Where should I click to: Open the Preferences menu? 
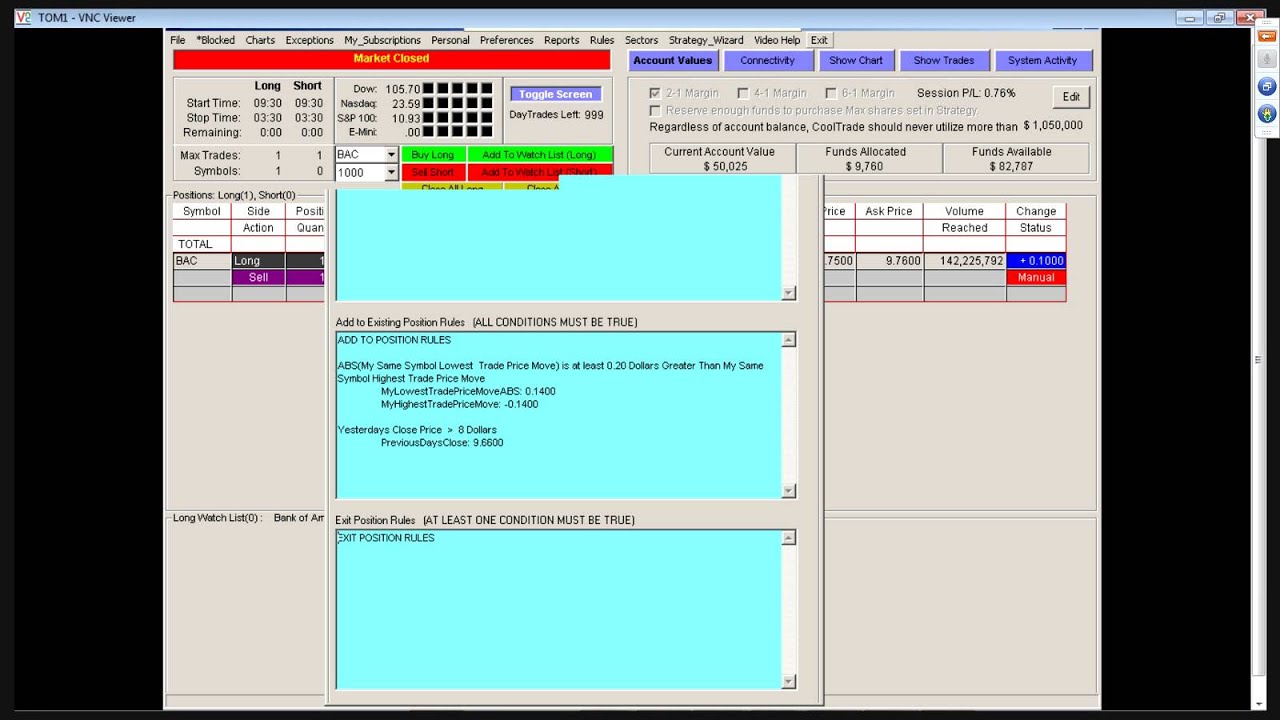click(x=506, y=40)
